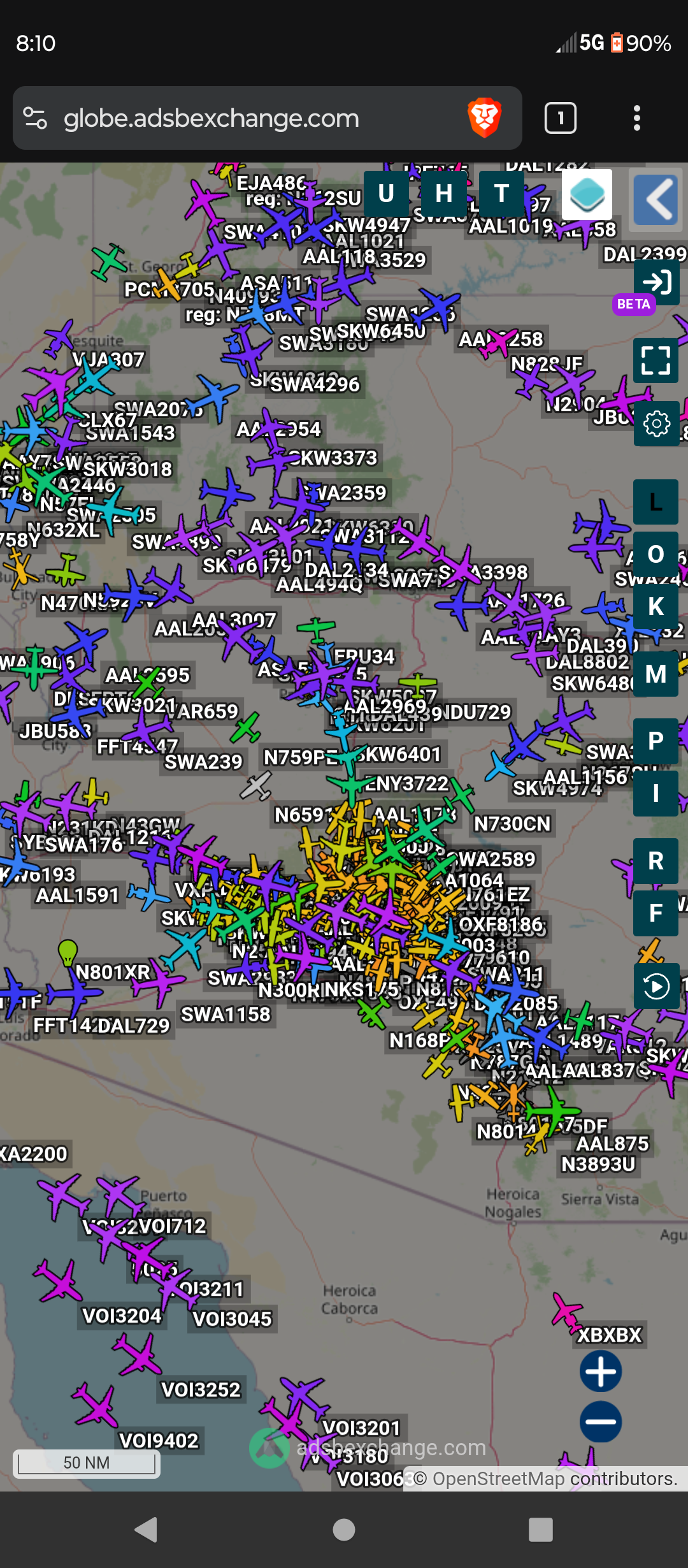Select aircraft label SKW3018

coord(127,469)
